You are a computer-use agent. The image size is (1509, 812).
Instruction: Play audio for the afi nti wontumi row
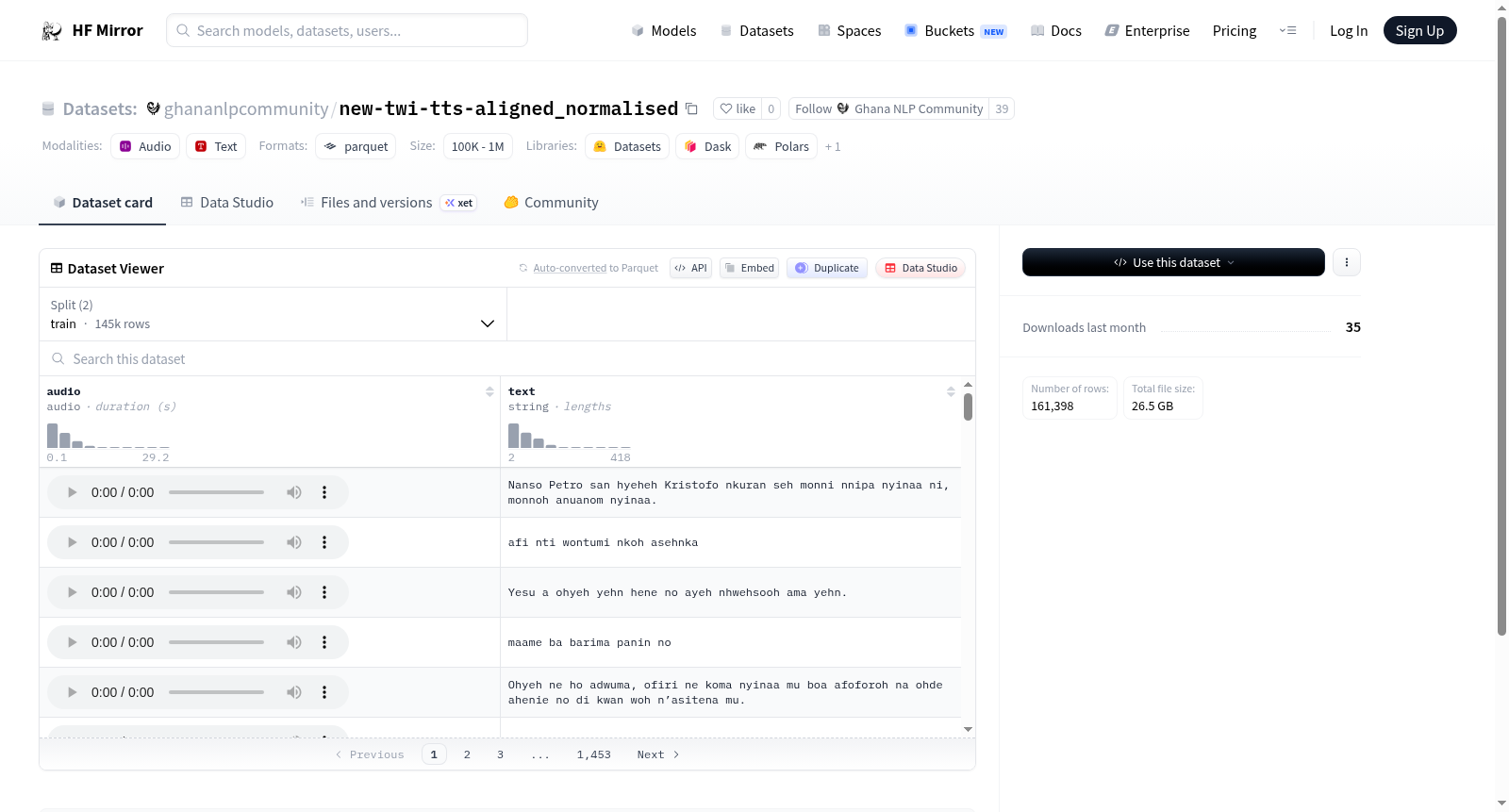(72, 542)
